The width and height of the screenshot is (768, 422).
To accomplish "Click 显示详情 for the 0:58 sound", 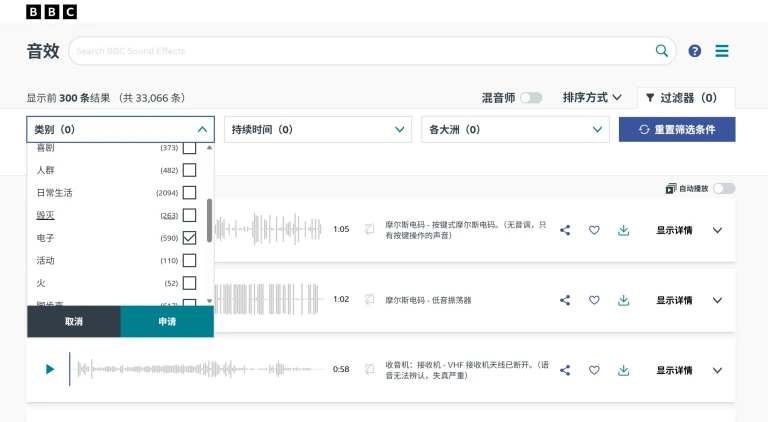I will point(674,370).
